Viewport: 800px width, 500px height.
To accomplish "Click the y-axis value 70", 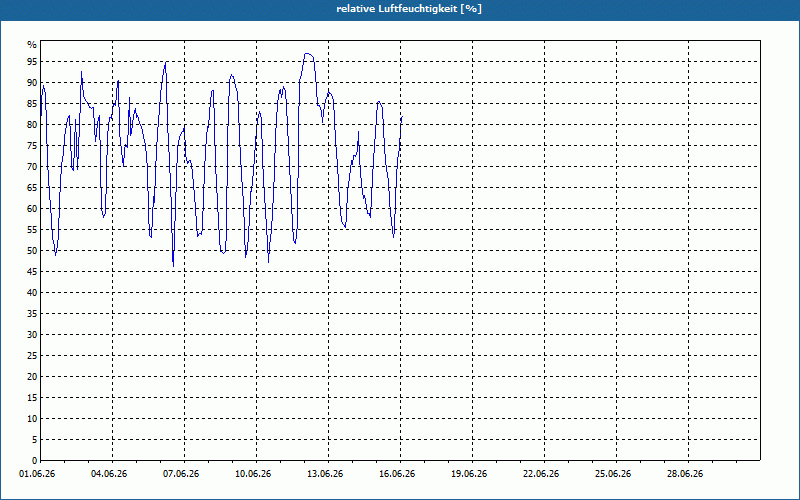I will tap(32, 166).
